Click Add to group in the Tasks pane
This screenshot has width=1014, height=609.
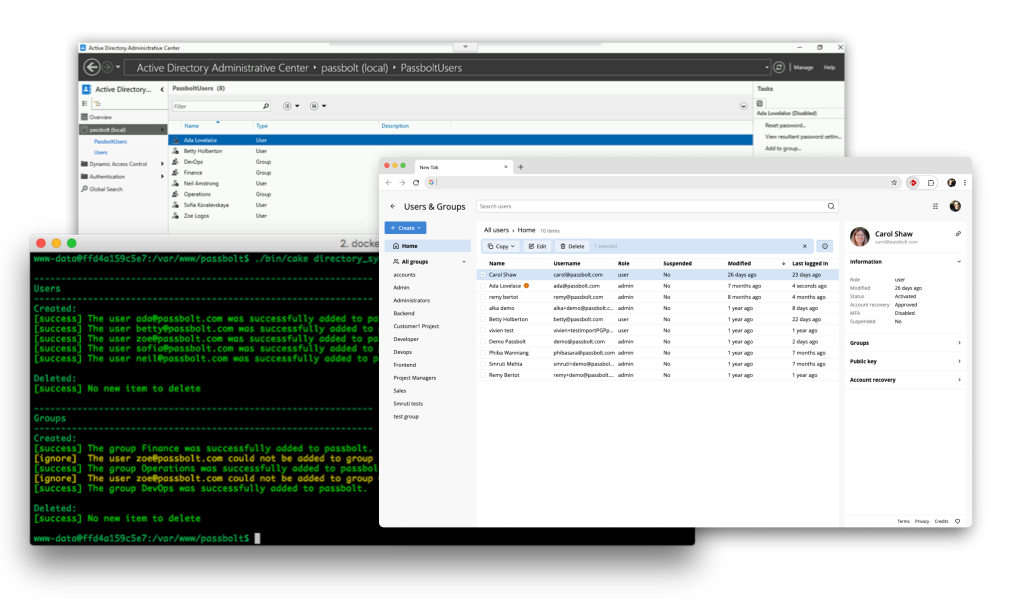pos(782,149)
